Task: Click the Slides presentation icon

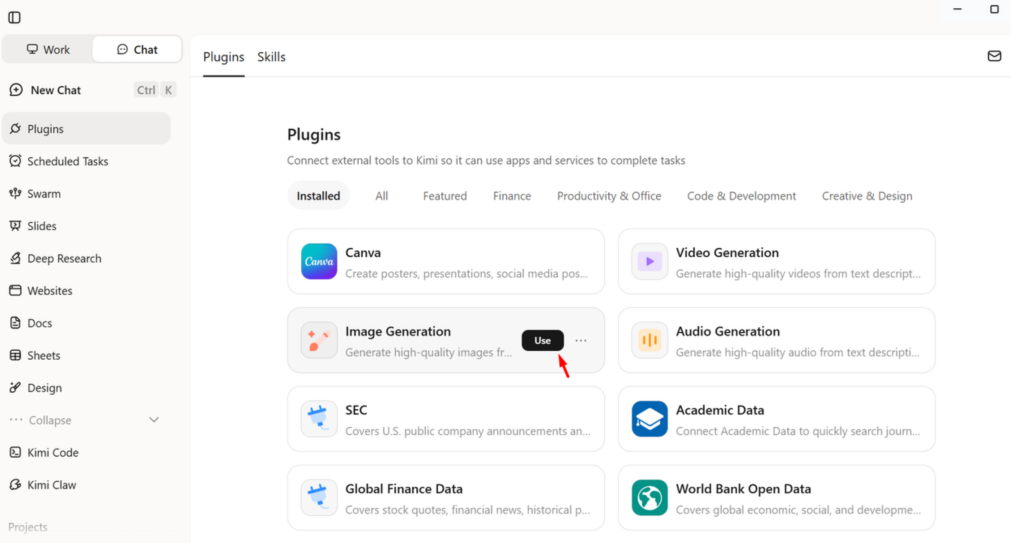Action: [15, 225]
